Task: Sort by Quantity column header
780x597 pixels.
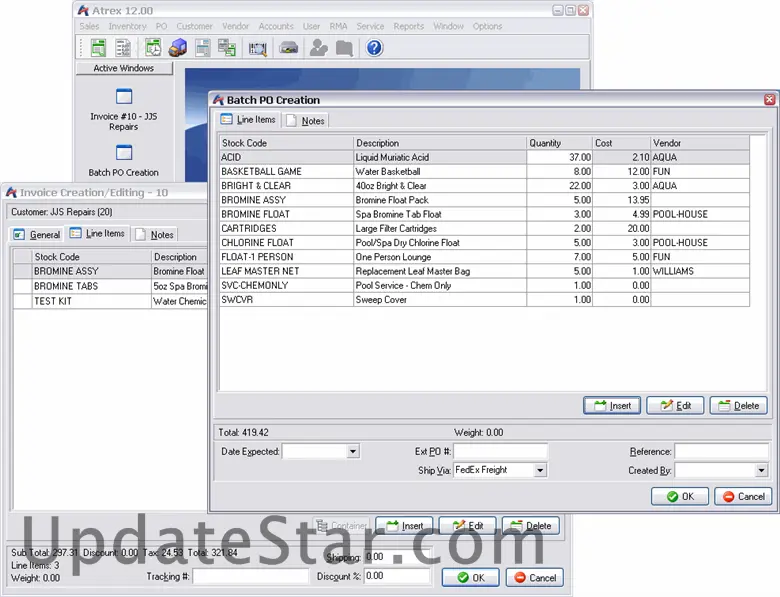Action: [x=560, y=143]
